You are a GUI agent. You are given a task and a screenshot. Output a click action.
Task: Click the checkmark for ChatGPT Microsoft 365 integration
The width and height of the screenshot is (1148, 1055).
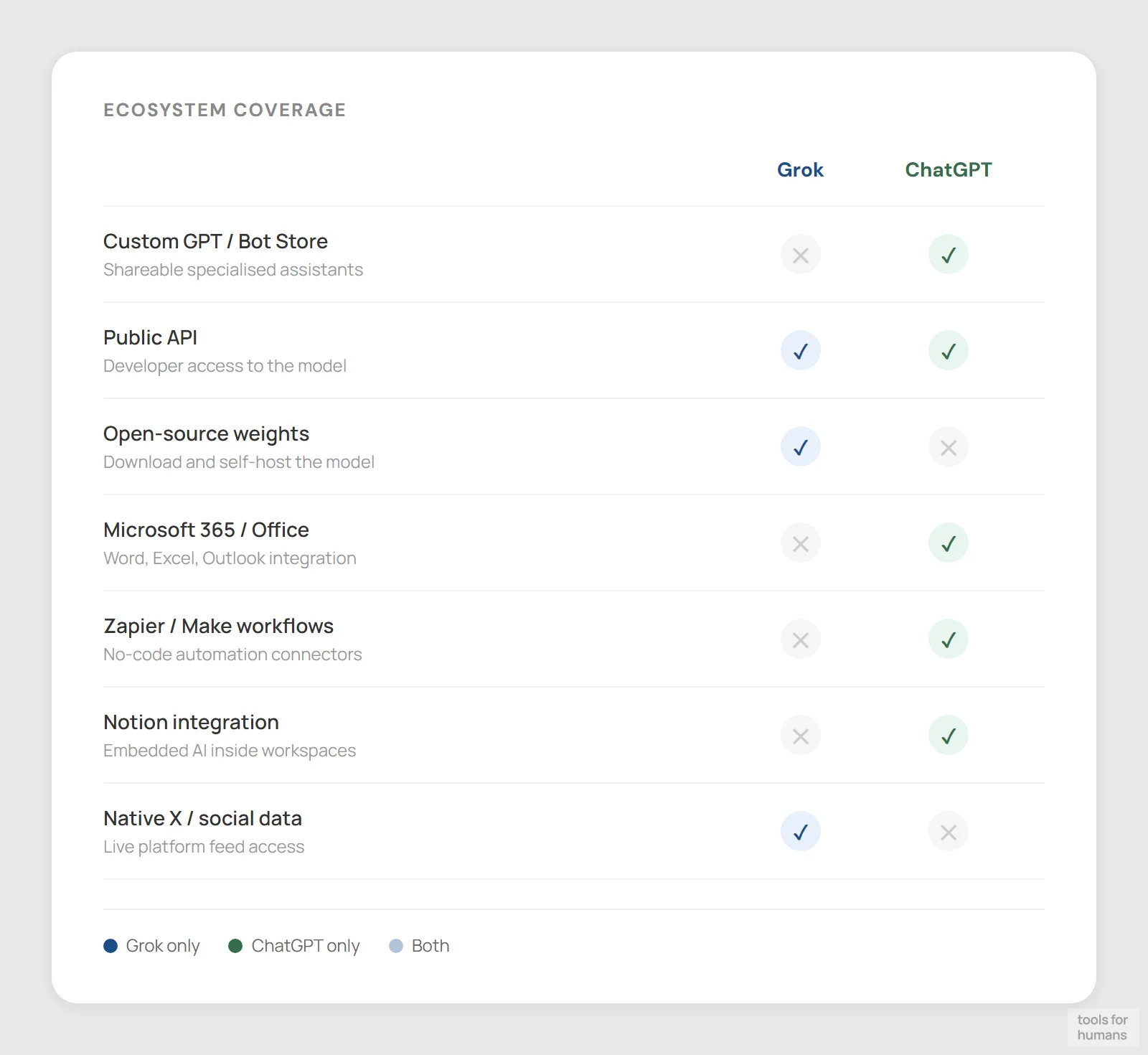click(x=948, y=543)
